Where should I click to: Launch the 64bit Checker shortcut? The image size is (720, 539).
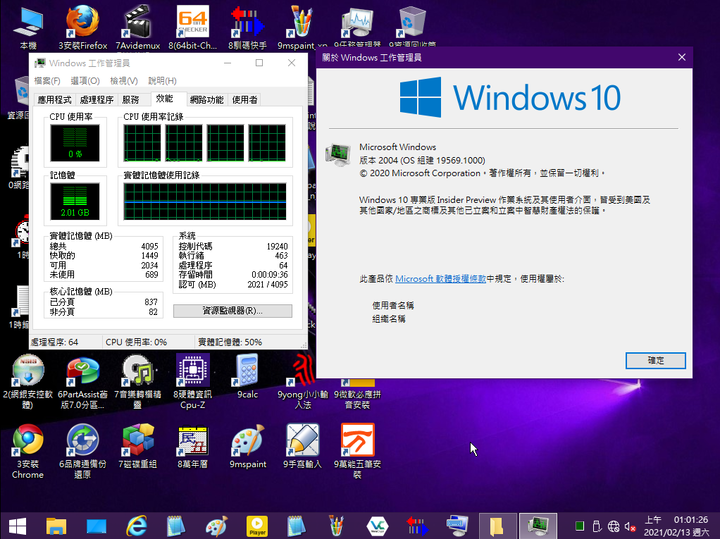click(x=193, y=28)
